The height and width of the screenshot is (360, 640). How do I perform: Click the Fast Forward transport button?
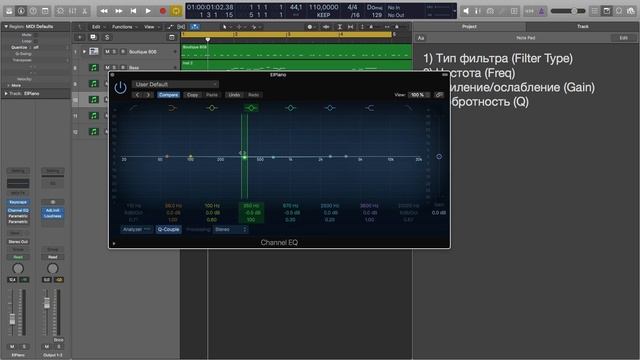point(119,11)
